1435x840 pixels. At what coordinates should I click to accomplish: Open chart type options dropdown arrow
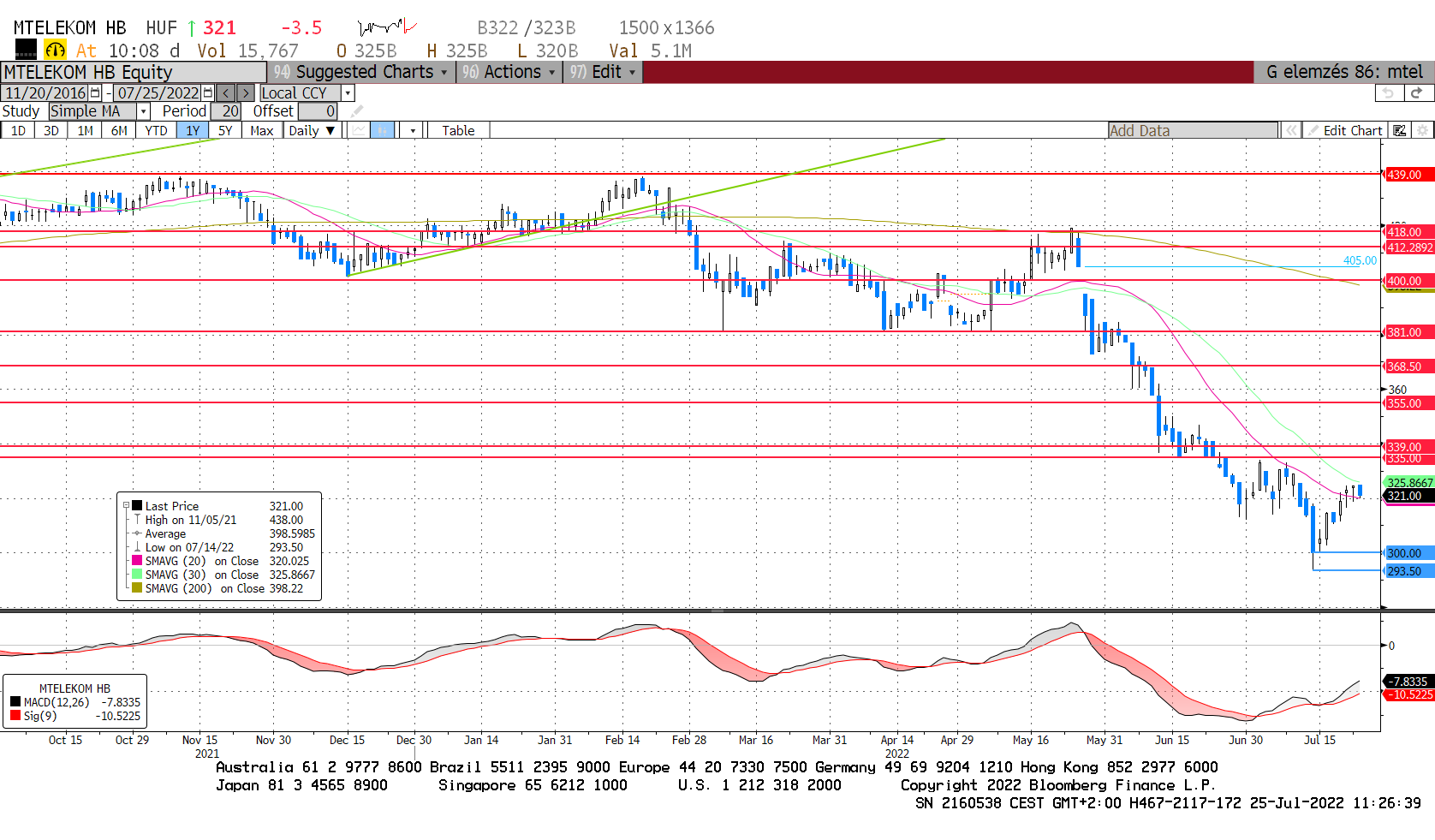click(413, 130)
